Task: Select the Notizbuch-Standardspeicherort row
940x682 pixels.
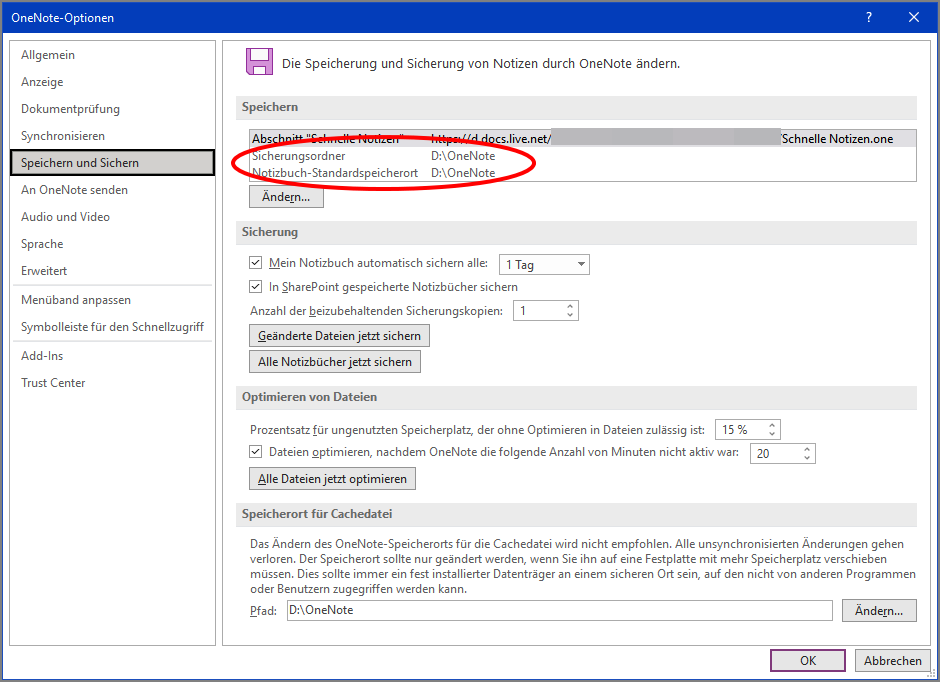Action: (583, 173)
